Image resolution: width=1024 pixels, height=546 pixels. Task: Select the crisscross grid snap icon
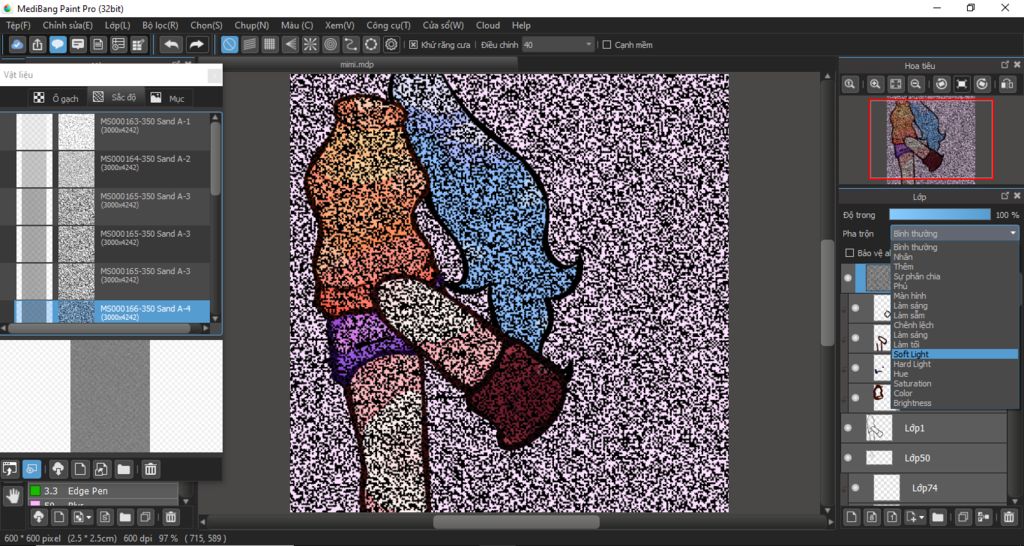pyautogui.click(x=270, y=44)
